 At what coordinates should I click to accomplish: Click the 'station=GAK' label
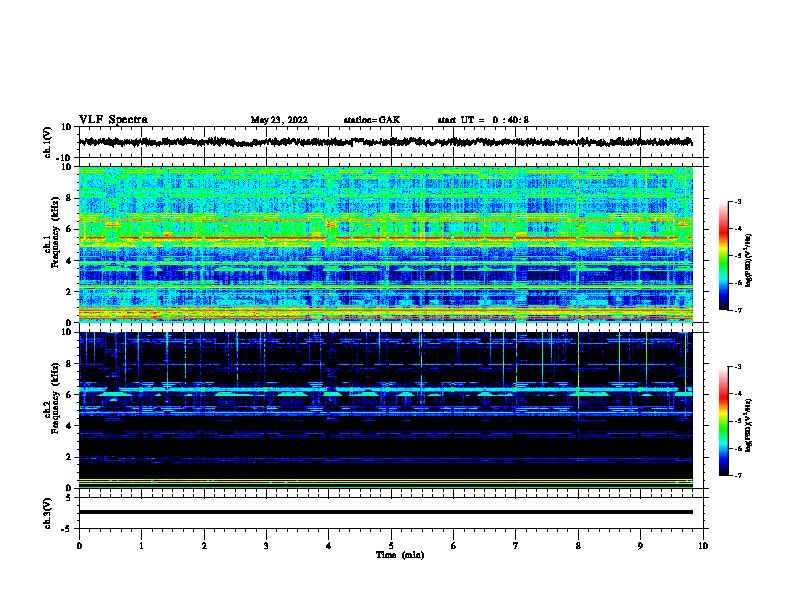click(372, 120)
